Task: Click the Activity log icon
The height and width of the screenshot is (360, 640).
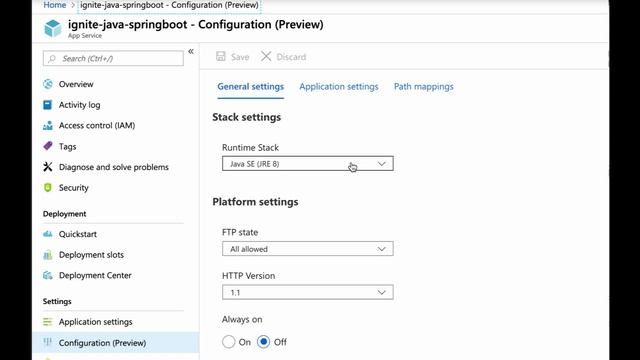Action: 48,105
